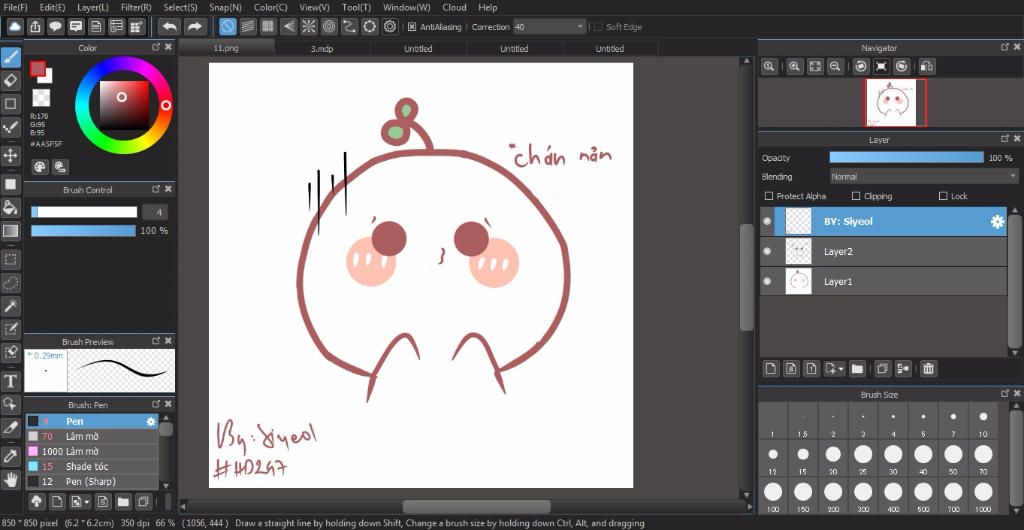Image resolution: width=1024 pixels, height=530 pixels.
Task: Select brush size 100 preset
Action: click(773, 496)
